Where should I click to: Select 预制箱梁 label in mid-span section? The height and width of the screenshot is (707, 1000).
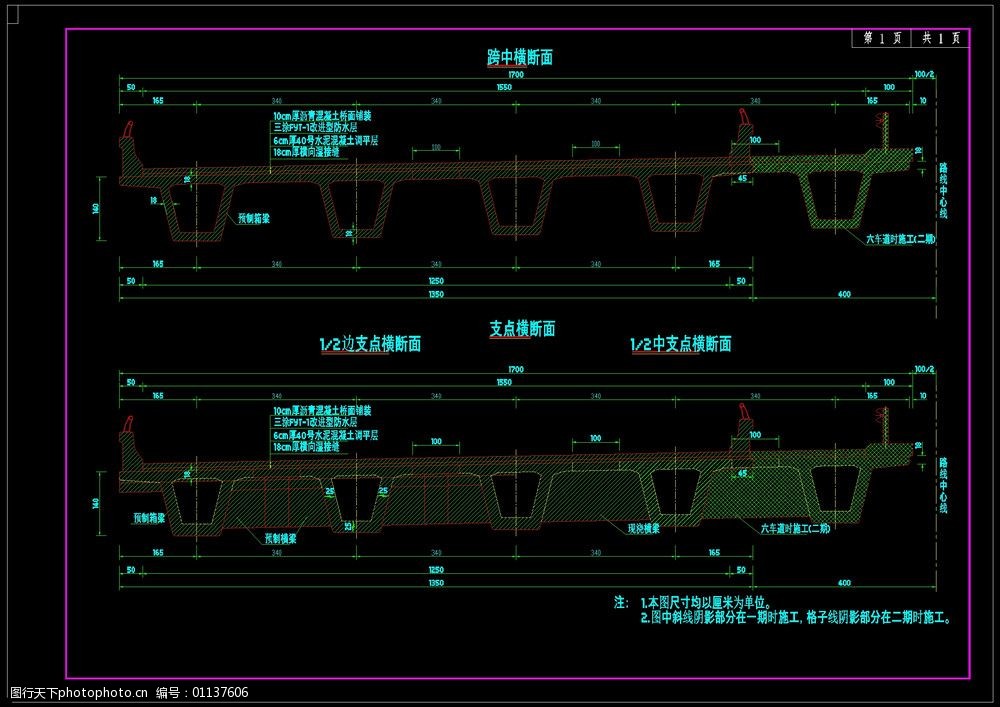click(254, 217)
